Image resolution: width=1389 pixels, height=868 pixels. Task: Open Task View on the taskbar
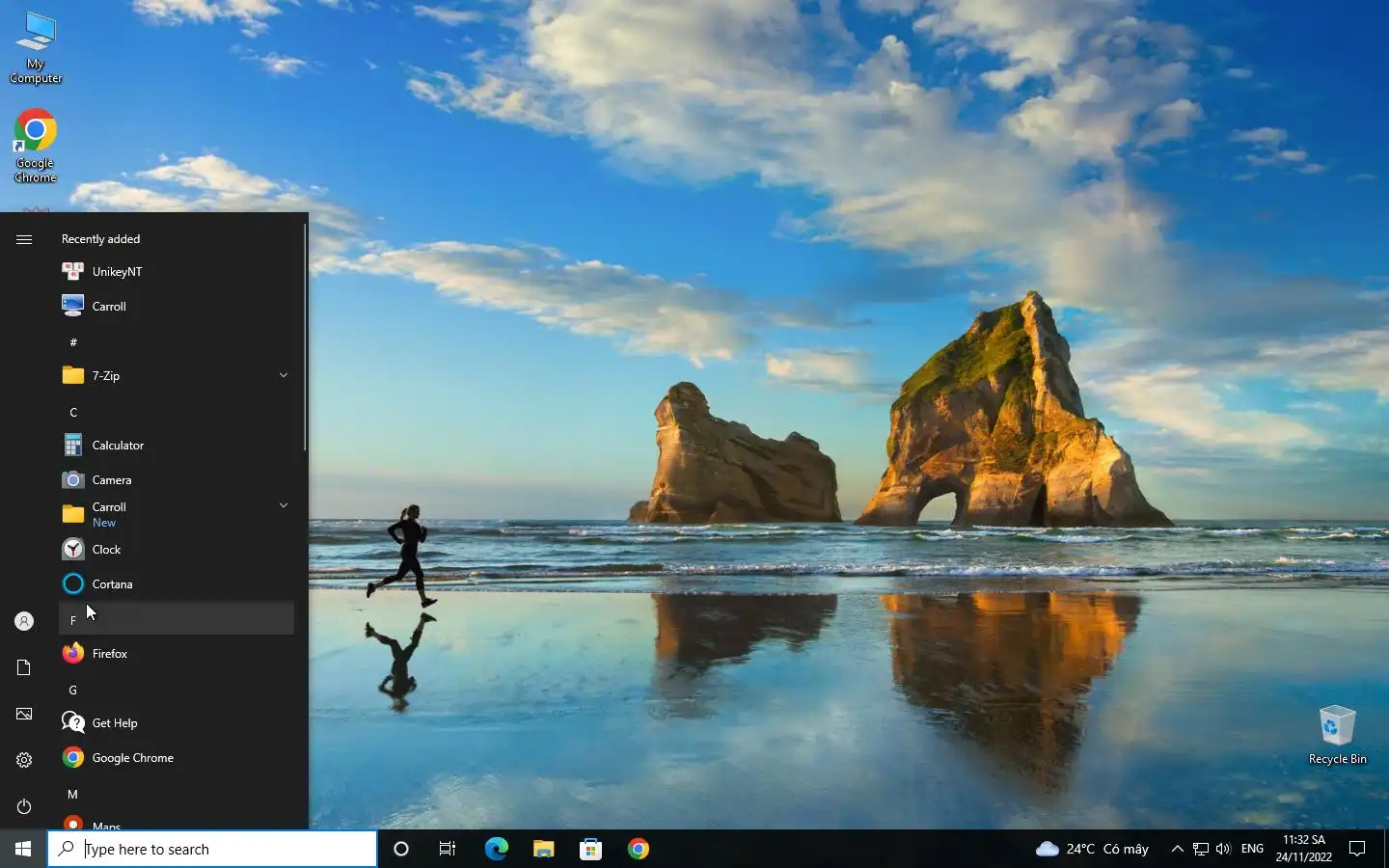(x=448, y=849)
